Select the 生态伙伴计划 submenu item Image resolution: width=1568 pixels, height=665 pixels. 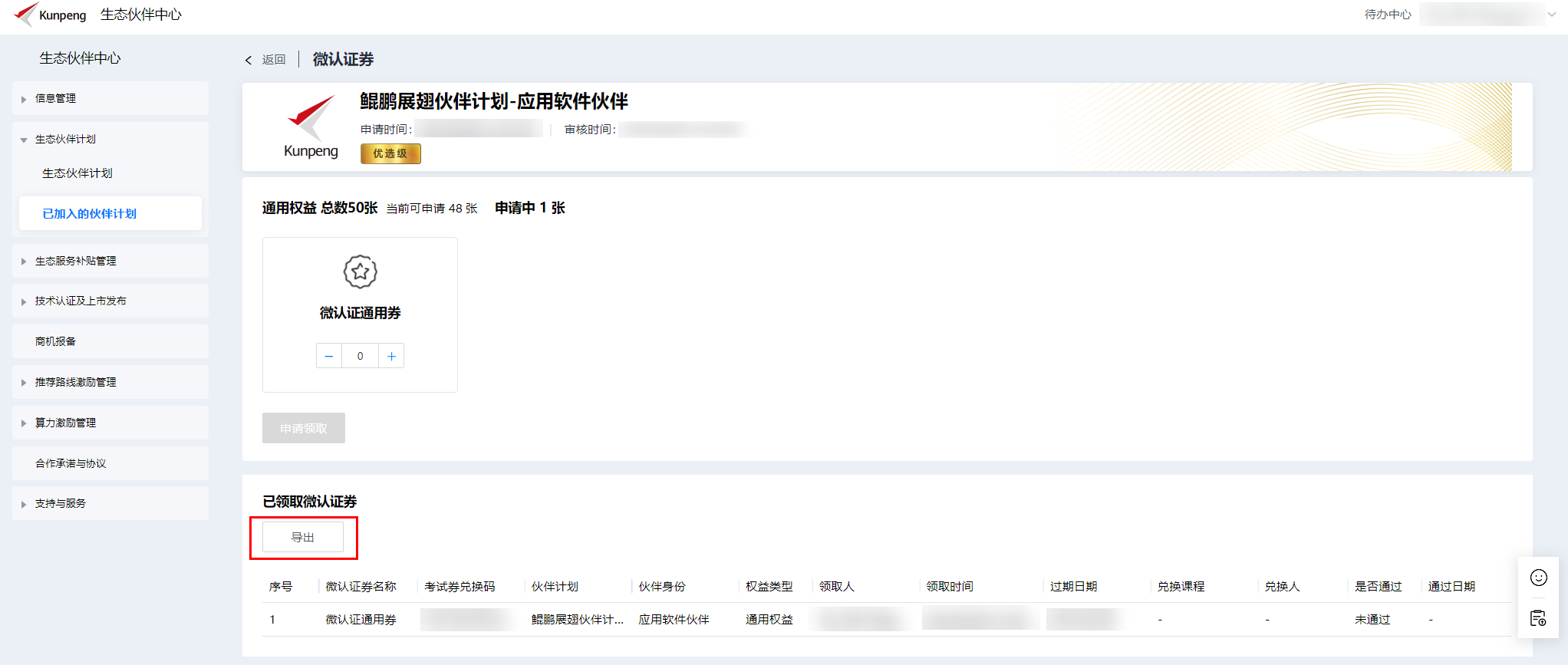[x=77, y=173]
